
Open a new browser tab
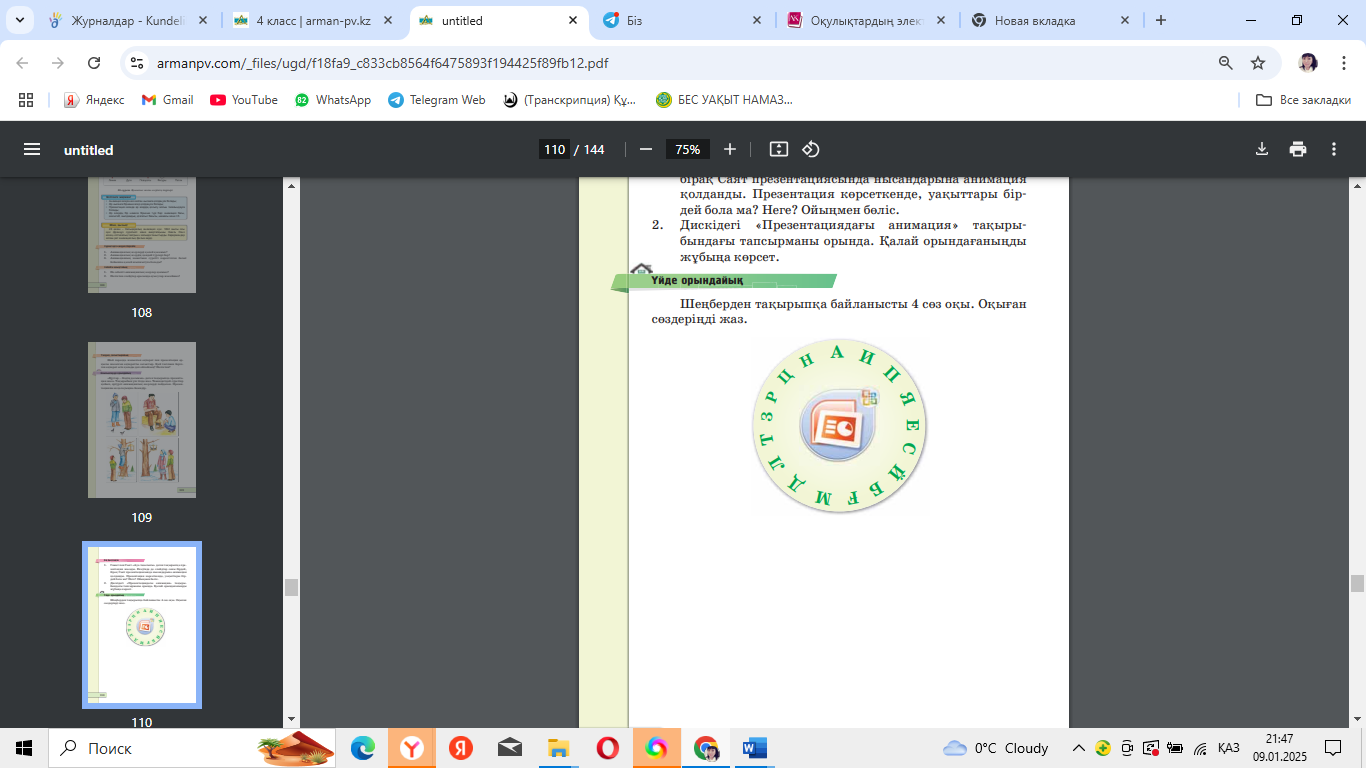1161,20
